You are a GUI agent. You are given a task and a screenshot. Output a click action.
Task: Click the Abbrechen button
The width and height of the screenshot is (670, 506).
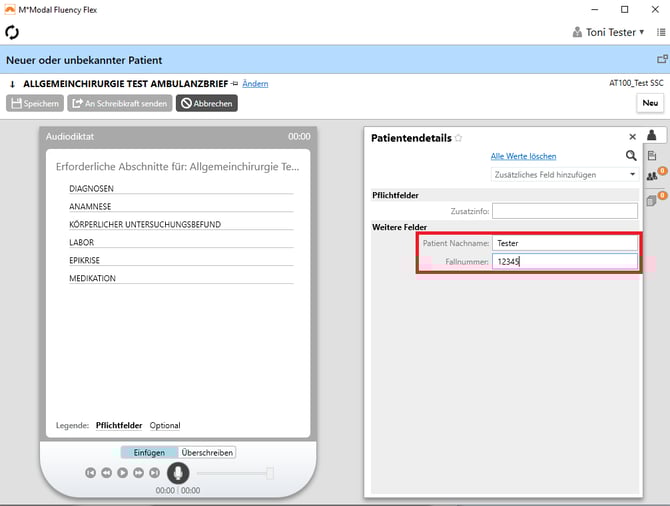click(207, 103)
